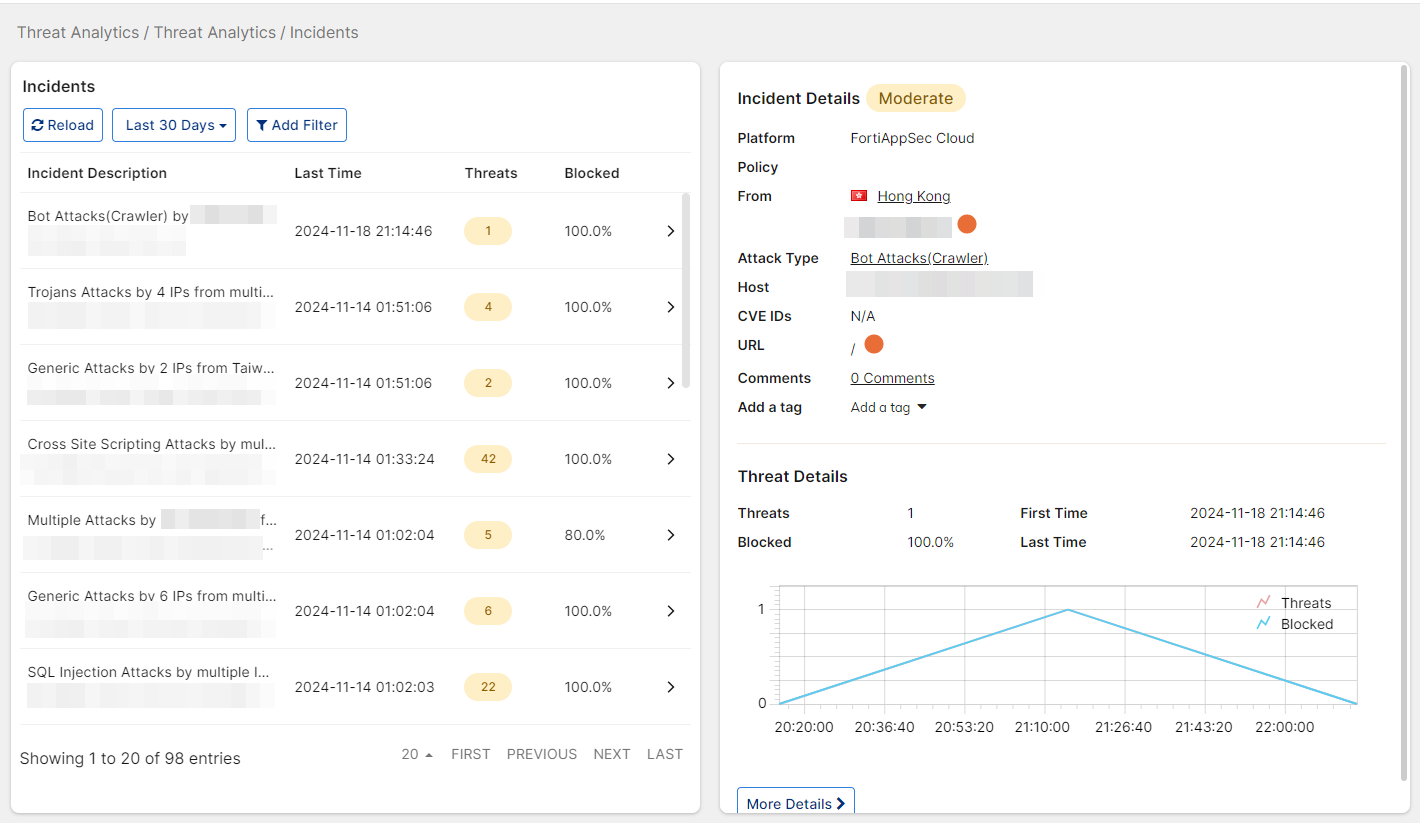The width and height of the screenshot is (1420, 823).
Task: Open the Last 30 Days time range dropdown
Action: point(174,125)
